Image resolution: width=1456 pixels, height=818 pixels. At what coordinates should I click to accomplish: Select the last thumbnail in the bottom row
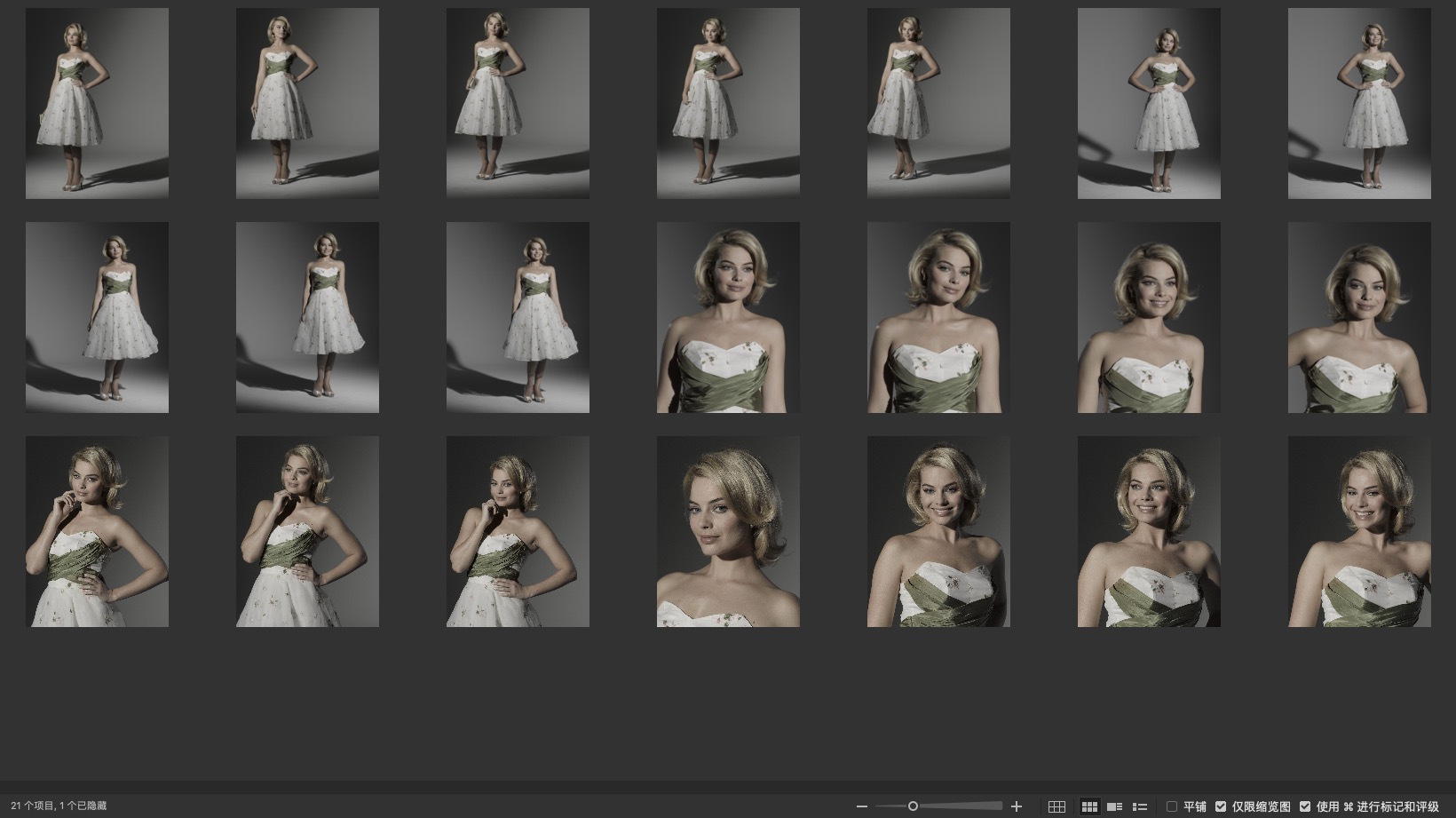1359,531
